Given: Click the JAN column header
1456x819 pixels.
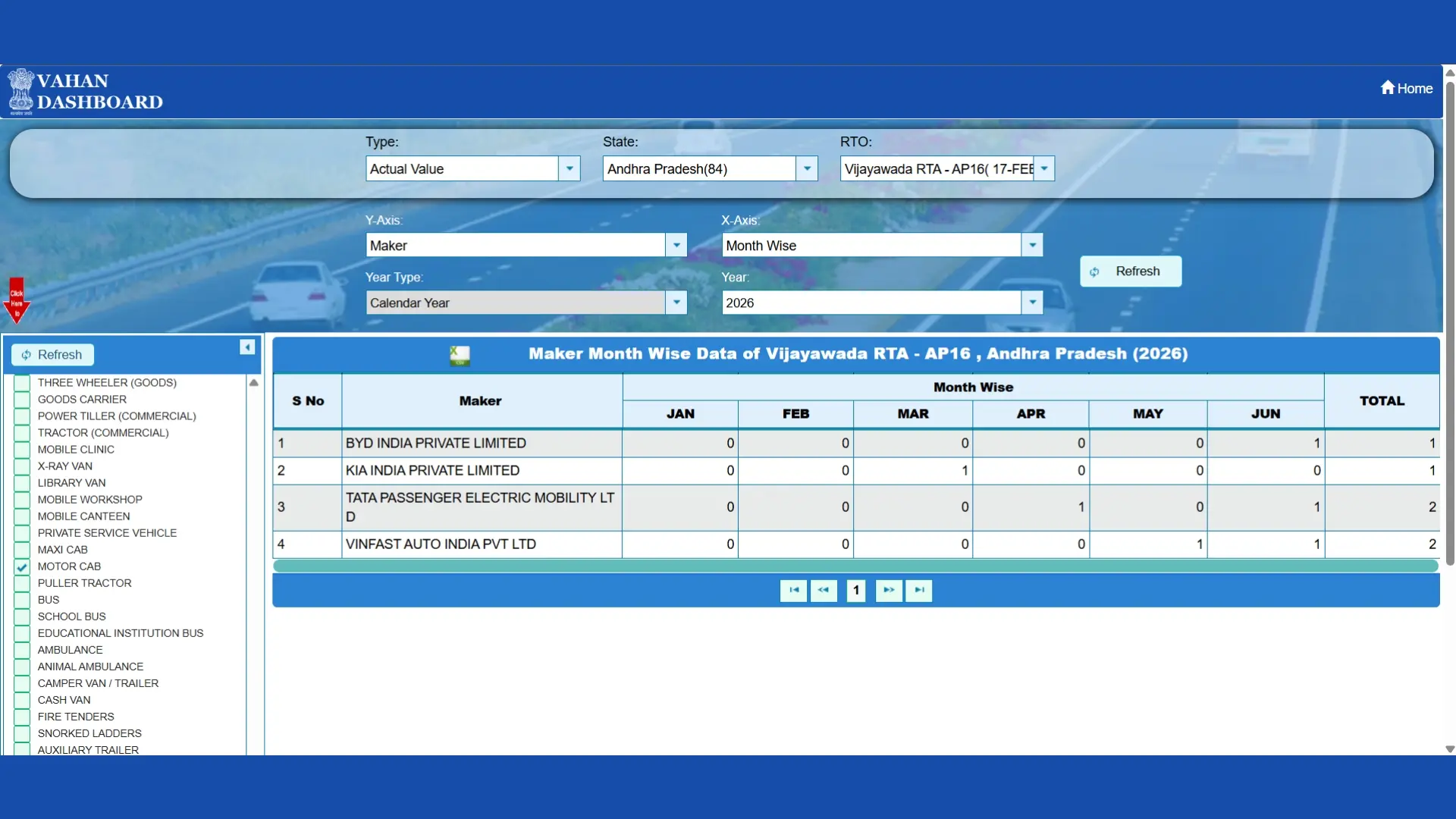Looking at the screenshot, I should [680, 414].
